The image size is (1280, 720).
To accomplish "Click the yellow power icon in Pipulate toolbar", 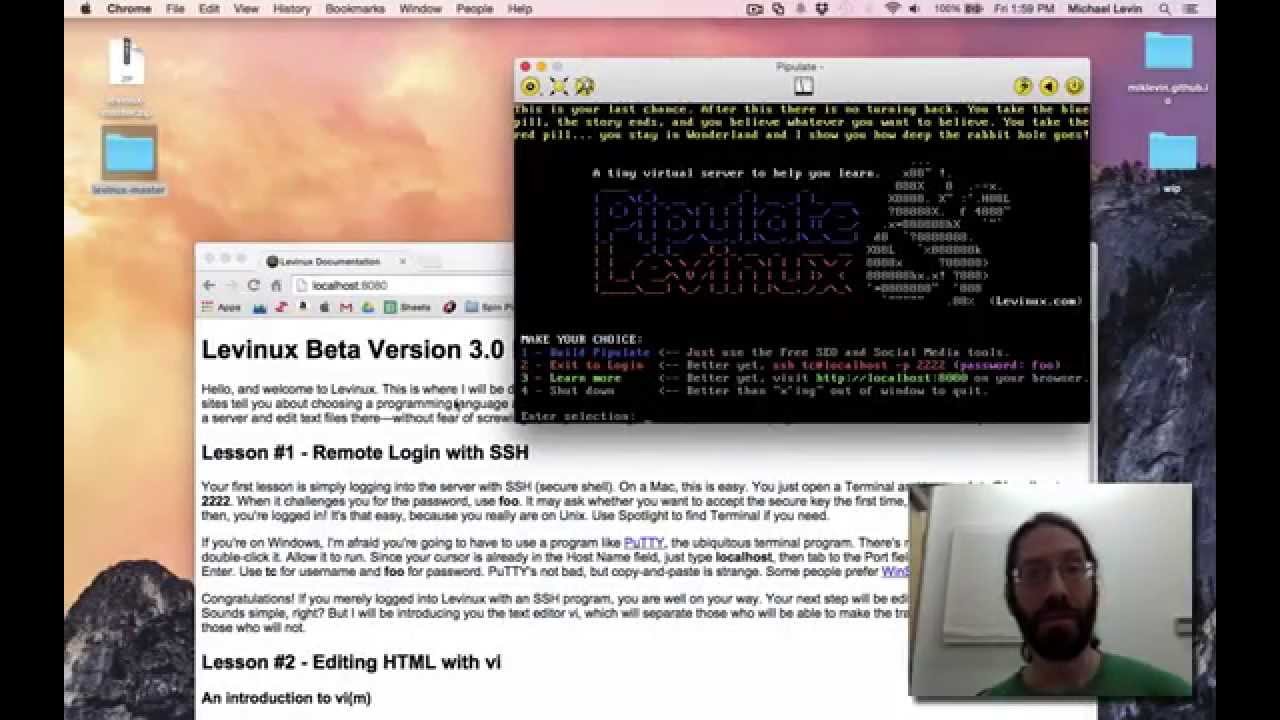I will (1074, 87).
